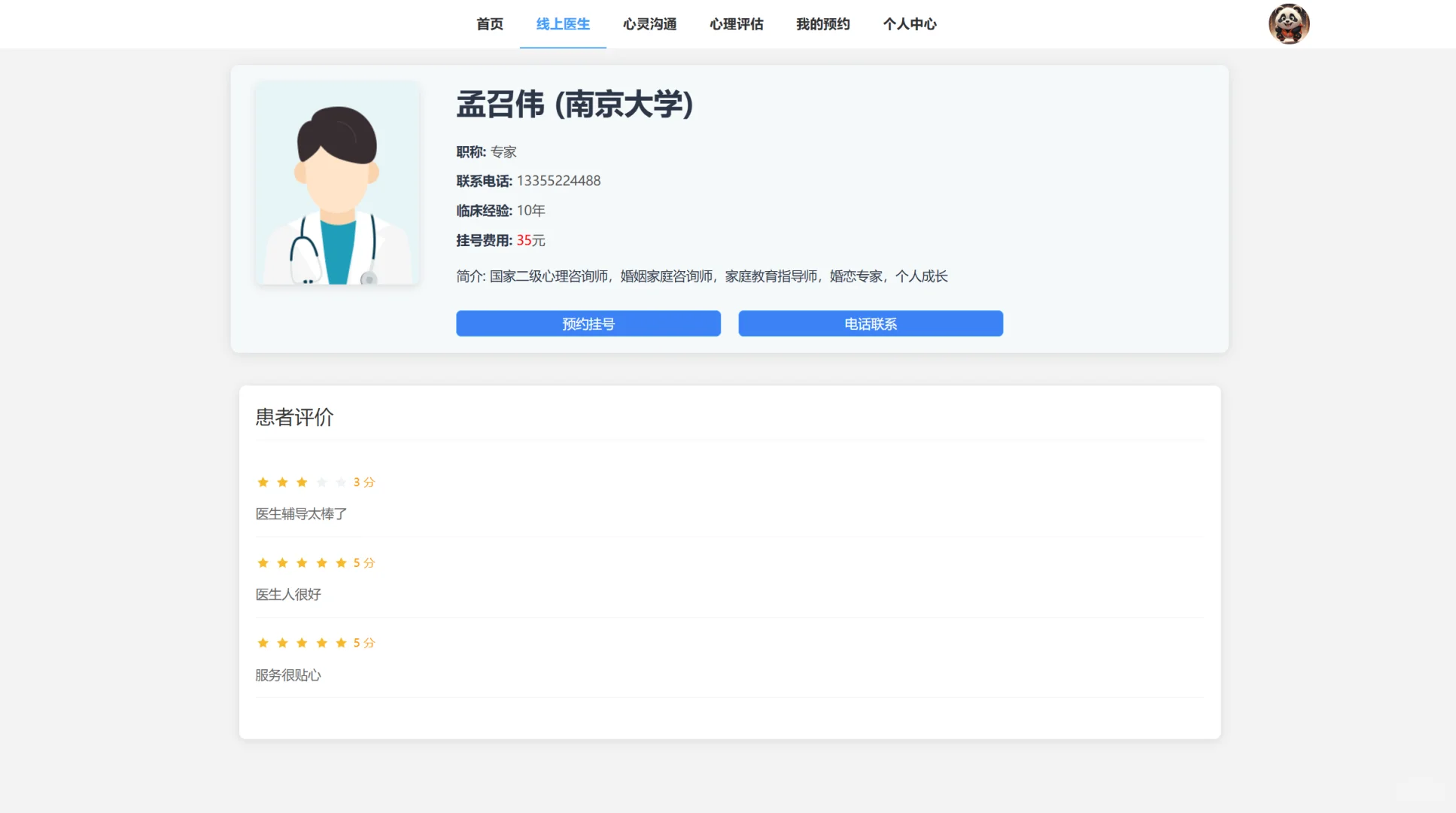Select the first star in the 3分 rating

coord(263,482)
